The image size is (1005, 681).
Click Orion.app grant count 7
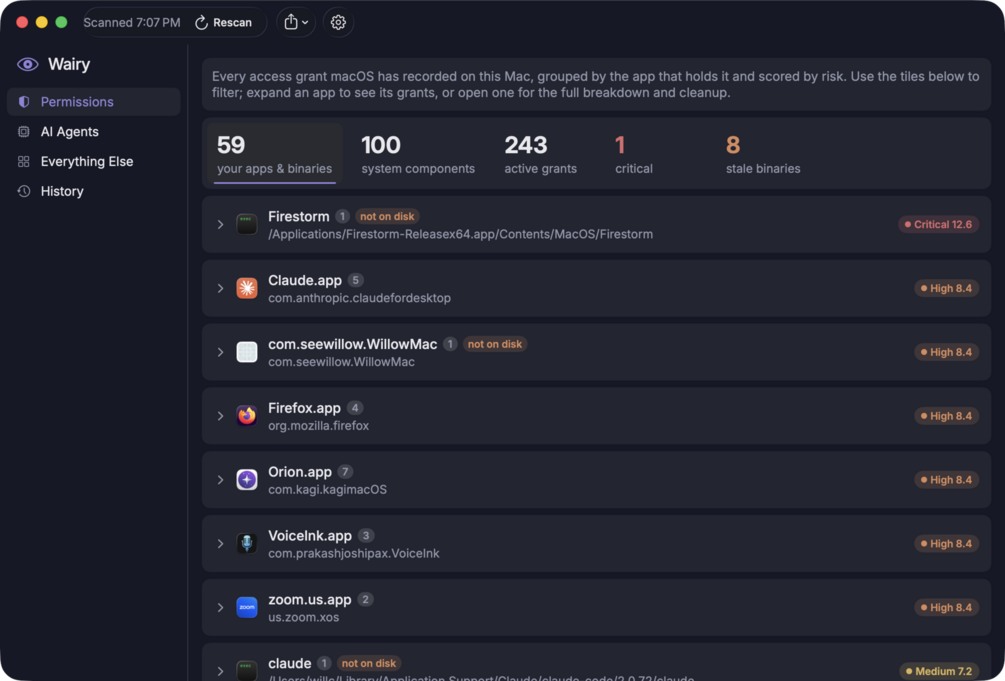coord(345,472)
